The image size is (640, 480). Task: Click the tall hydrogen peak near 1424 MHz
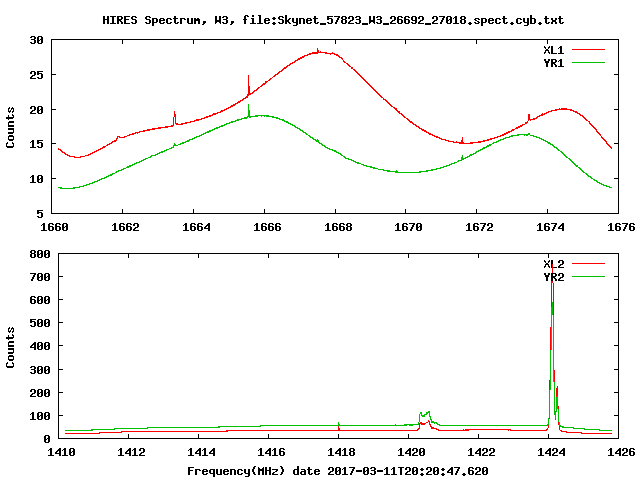tap(552, 347)
